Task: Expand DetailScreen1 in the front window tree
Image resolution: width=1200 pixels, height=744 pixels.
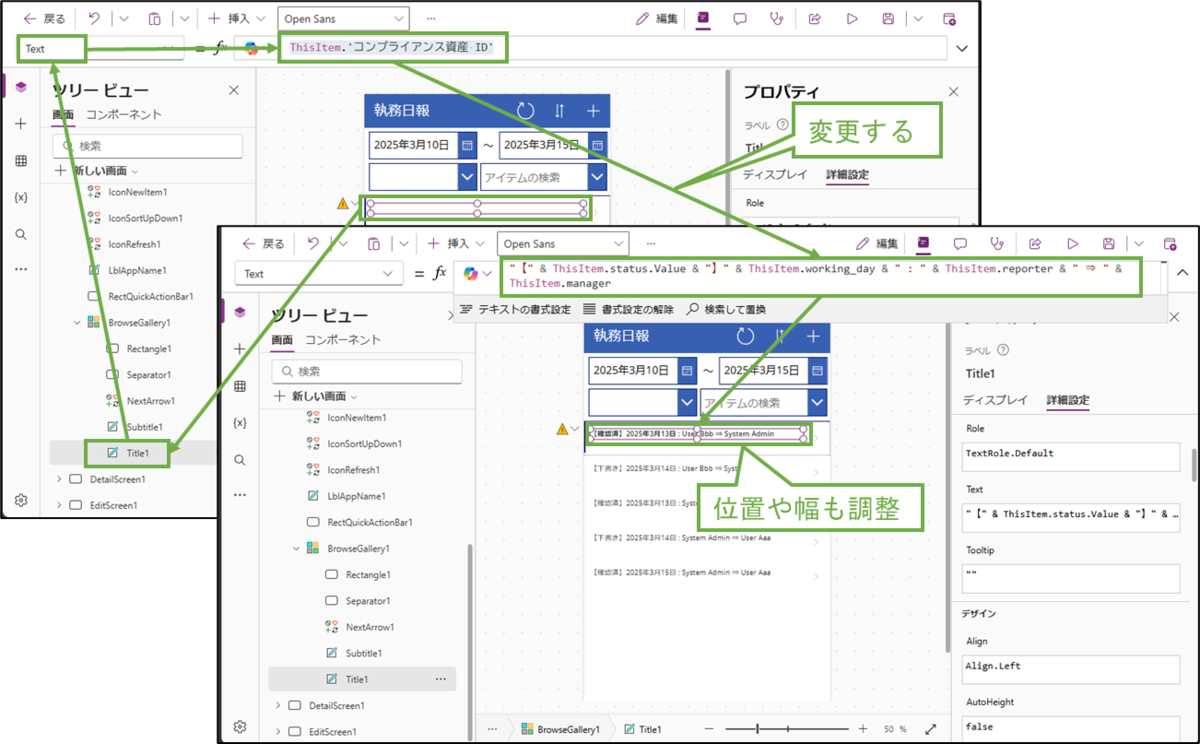Action: pos(277,705)
